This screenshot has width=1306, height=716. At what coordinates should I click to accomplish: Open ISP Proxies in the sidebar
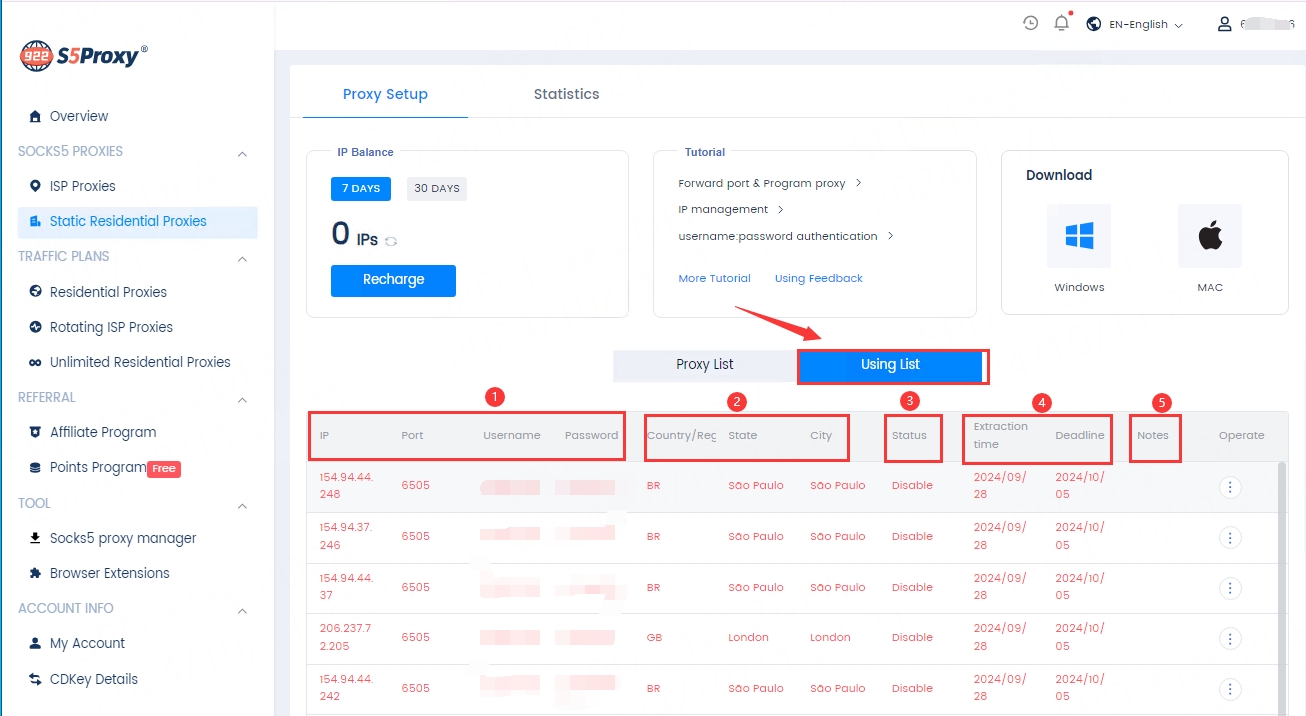[x=82, y=186]
